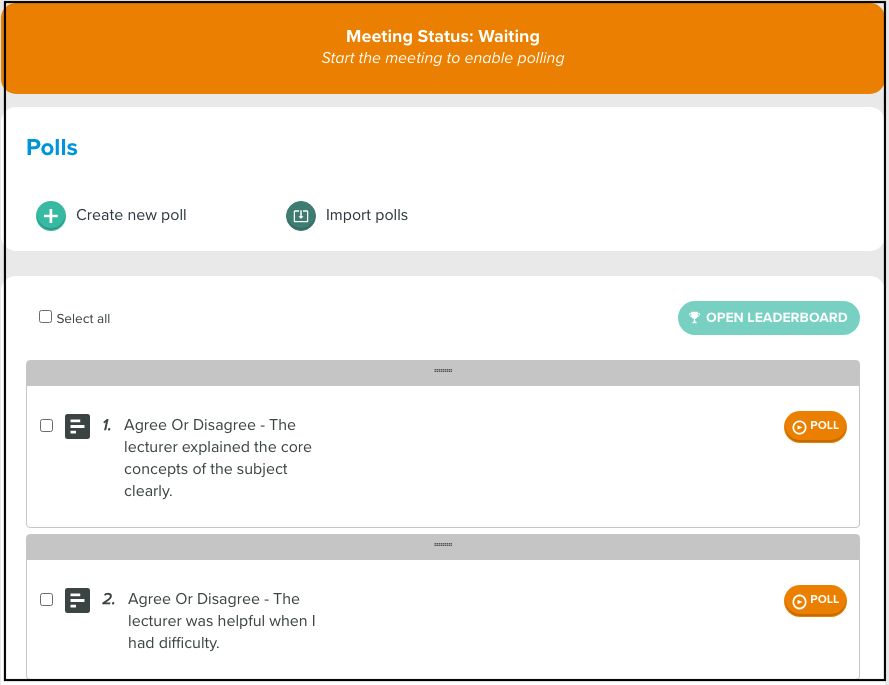The width and height of the screenshot is (889, 685).
Task: Open poll 2 about lecturer being helpful
Action: pos(222,621)
